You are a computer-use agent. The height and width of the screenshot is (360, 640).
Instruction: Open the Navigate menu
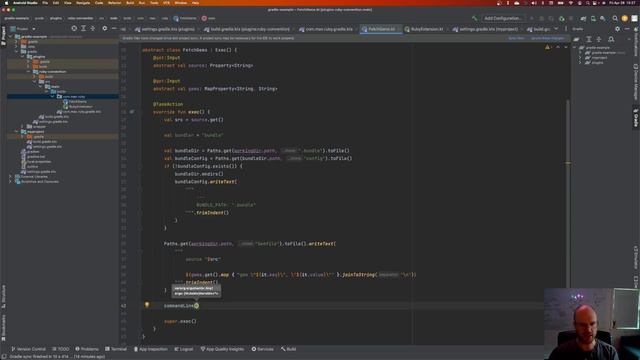83,3
